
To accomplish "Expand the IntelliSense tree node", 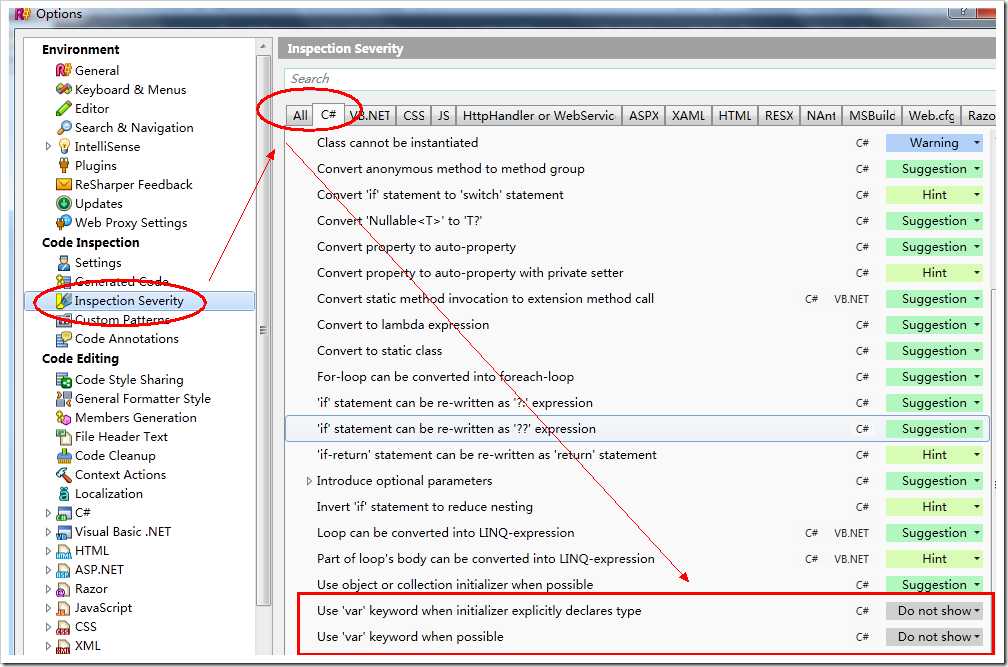I will click(x=48, y=147).
